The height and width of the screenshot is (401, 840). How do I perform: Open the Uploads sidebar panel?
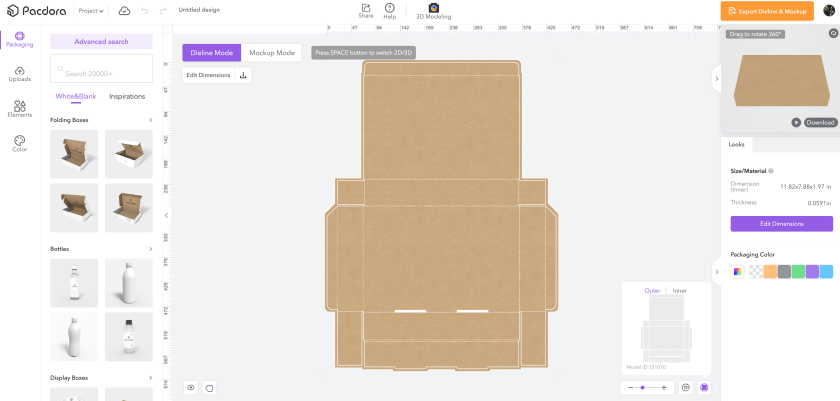(x=19, y=73)
